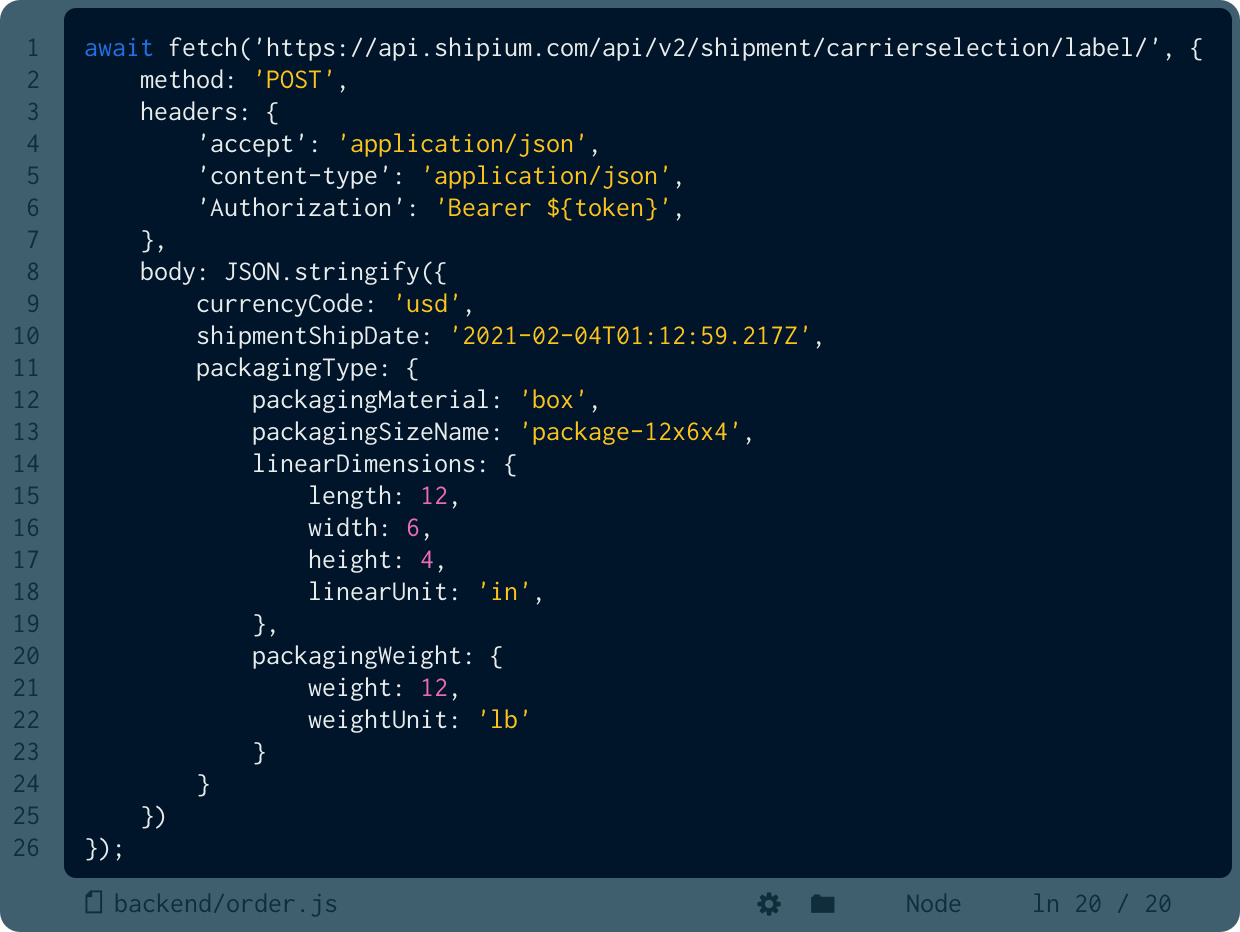The height and width of the screenshot is (932, 1240).
Task: Click the weightUnit property
Action: [x=378, y=720]
